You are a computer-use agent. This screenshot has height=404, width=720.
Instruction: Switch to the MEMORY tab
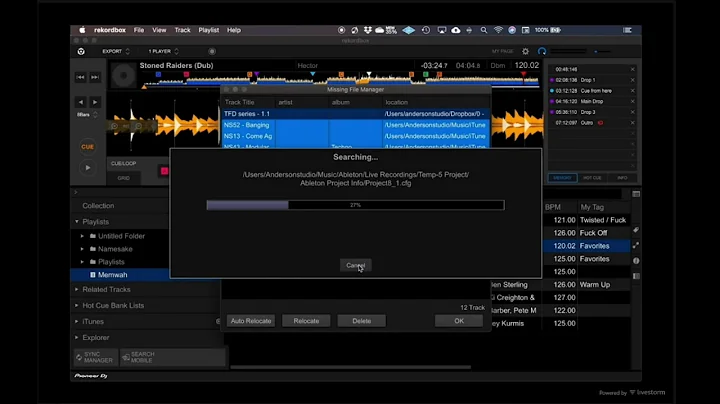point(562,178)
